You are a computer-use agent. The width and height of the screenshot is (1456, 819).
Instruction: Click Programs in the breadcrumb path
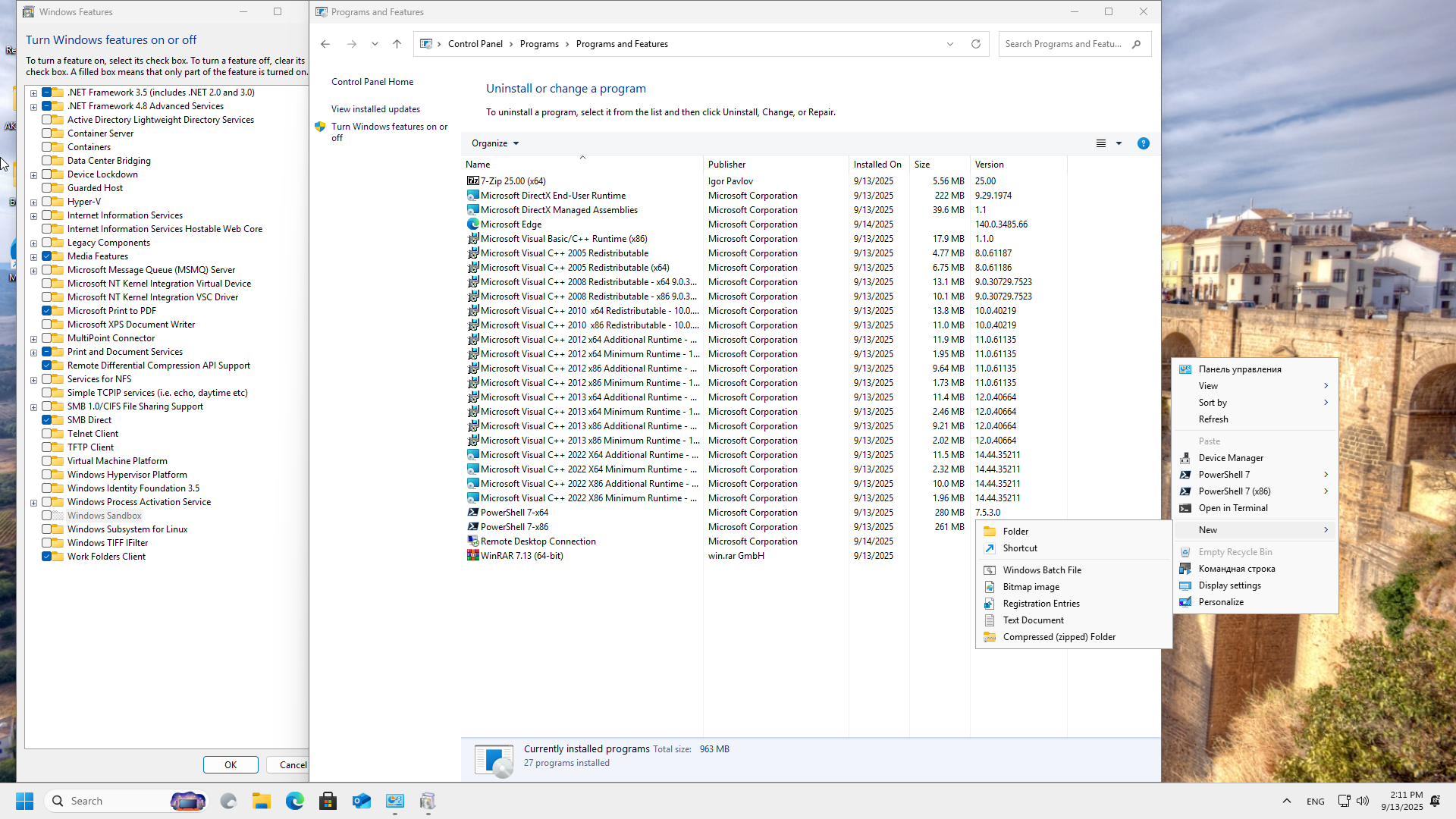[x=539, y=44]
